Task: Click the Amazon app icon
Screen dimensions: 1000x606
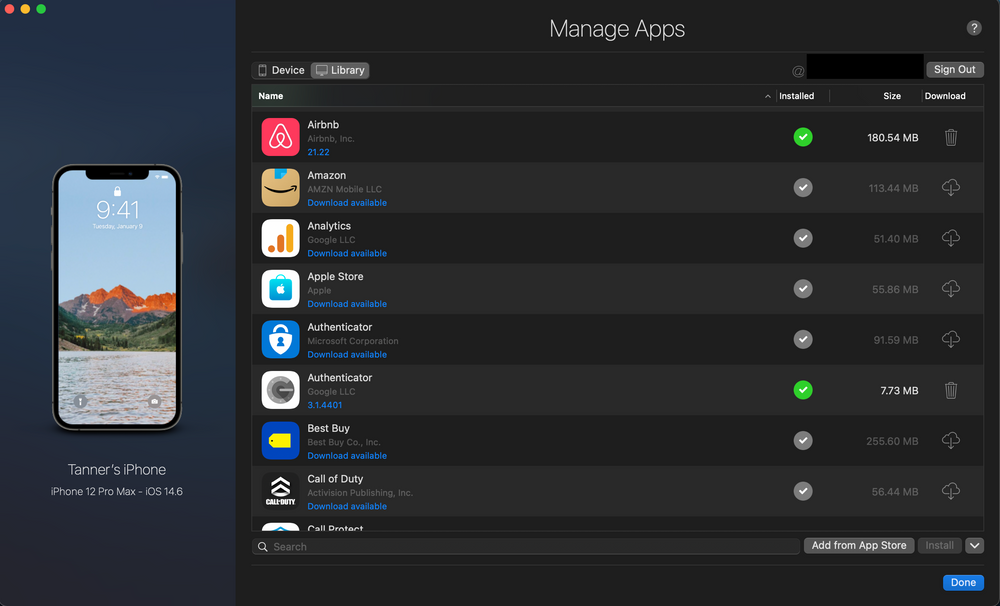Action: [x=281, y=188]
